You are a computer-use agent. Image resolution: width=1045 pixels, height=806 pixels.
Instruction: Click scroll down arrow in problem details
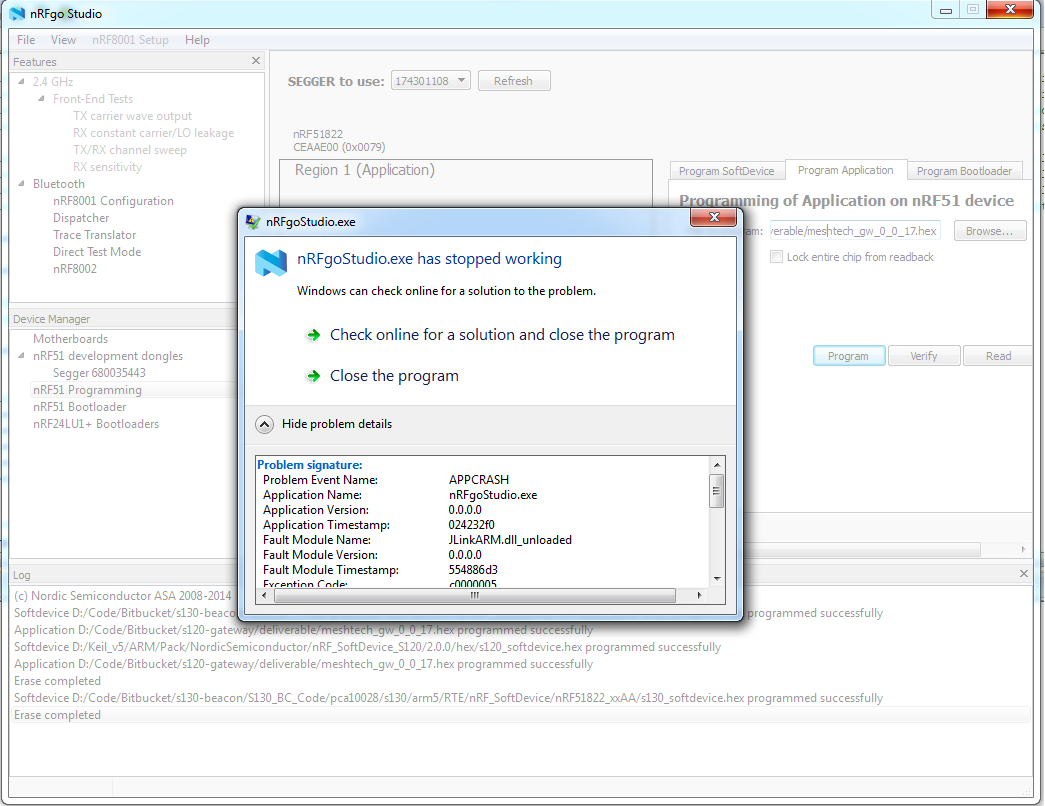point(717,579)
